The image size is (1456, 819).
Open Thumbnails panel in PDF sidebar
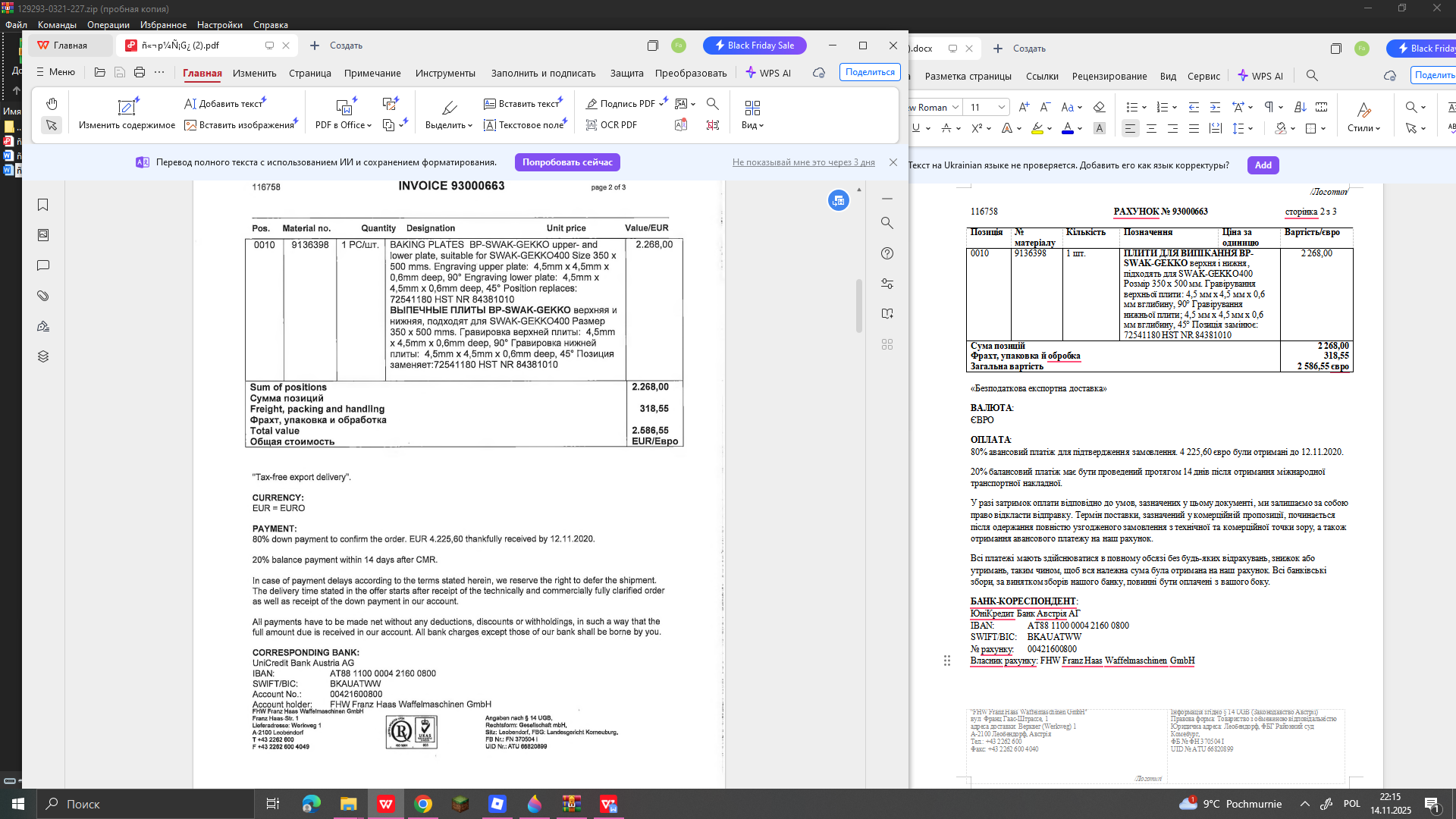[43, 235]
